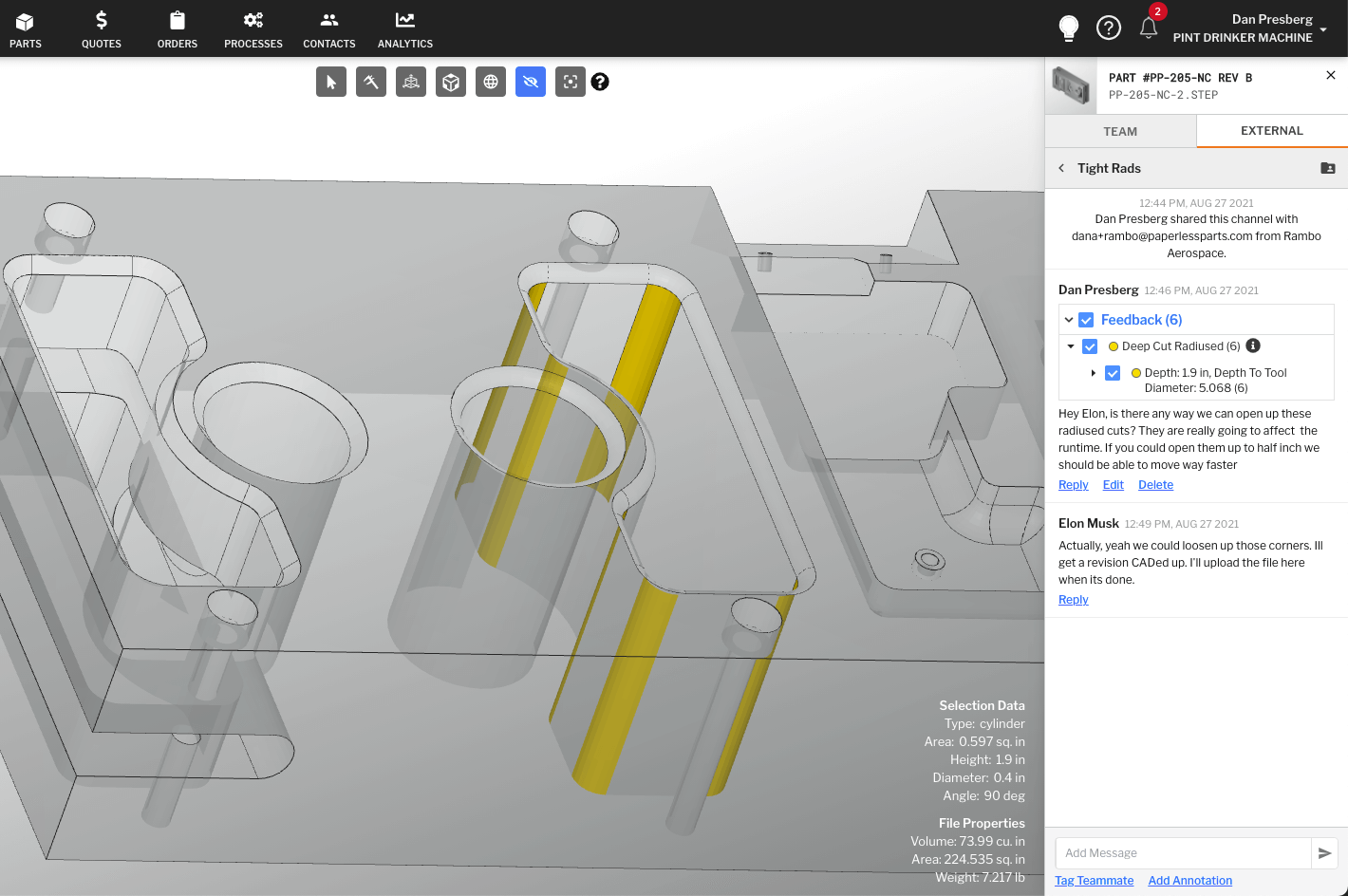Viewport: 1348px width, 896px height.
Task: Disable the blue hidden-geometry visibility toggle
Action: click(531, 82)
